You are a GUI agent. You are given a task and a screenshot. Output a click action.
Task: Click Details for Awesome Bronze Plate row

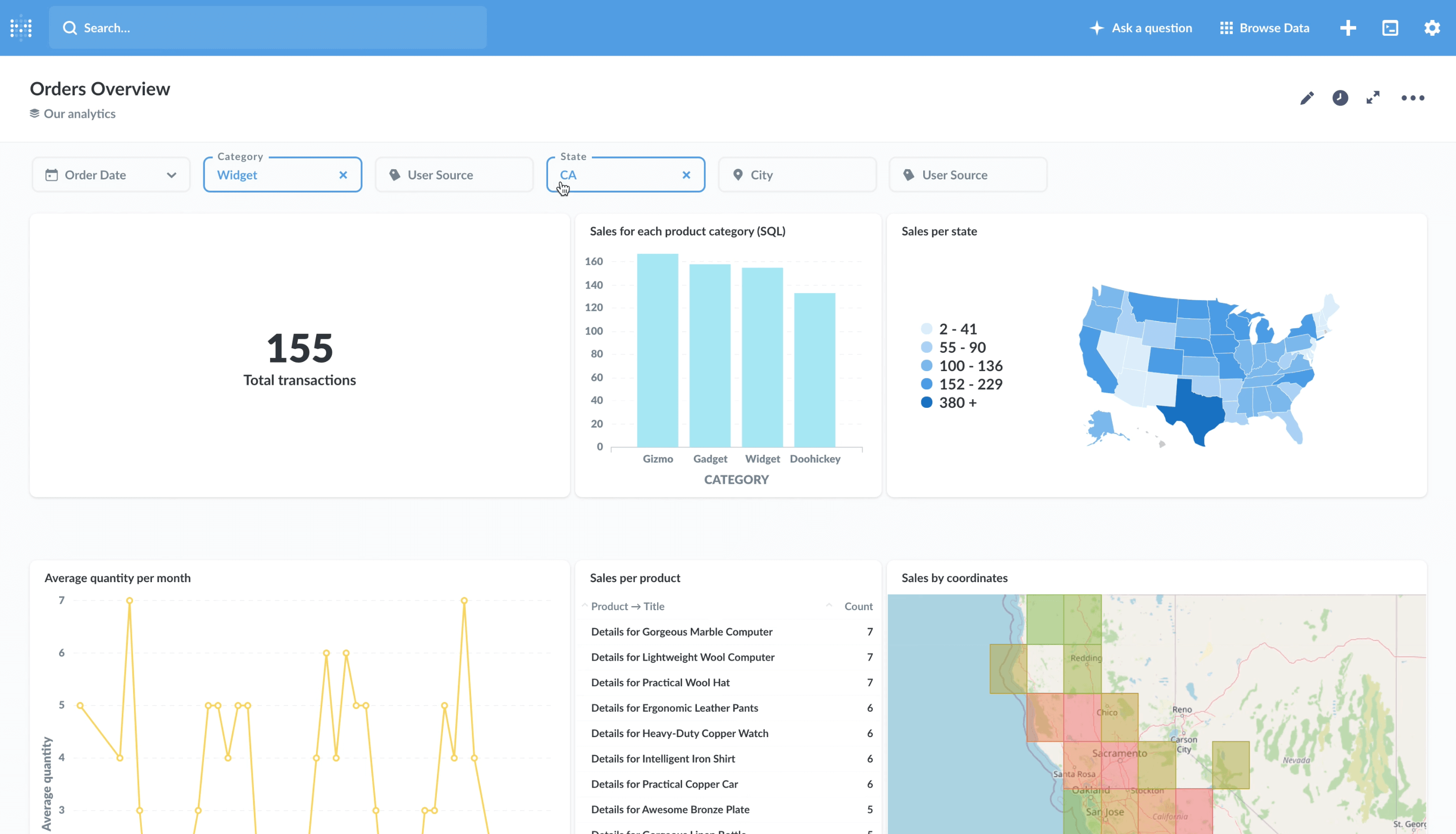(x=727, y=810)
